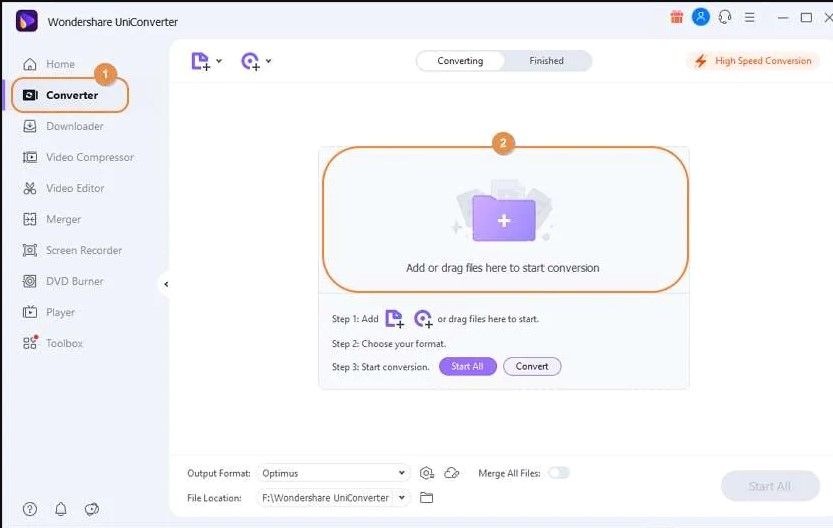Click the Screen Recorder icon
Image resolution: width=833 pixels, height=528 pixels.
30,250
